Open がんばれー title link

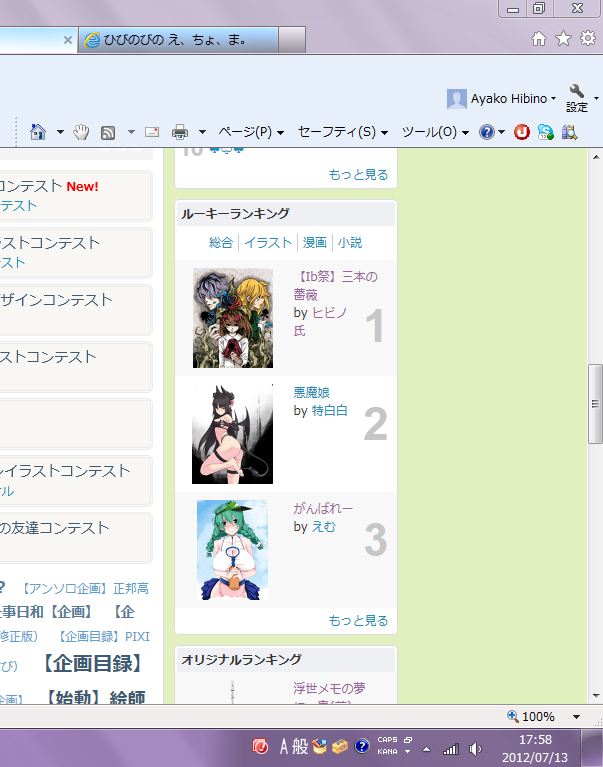[323, 508]
